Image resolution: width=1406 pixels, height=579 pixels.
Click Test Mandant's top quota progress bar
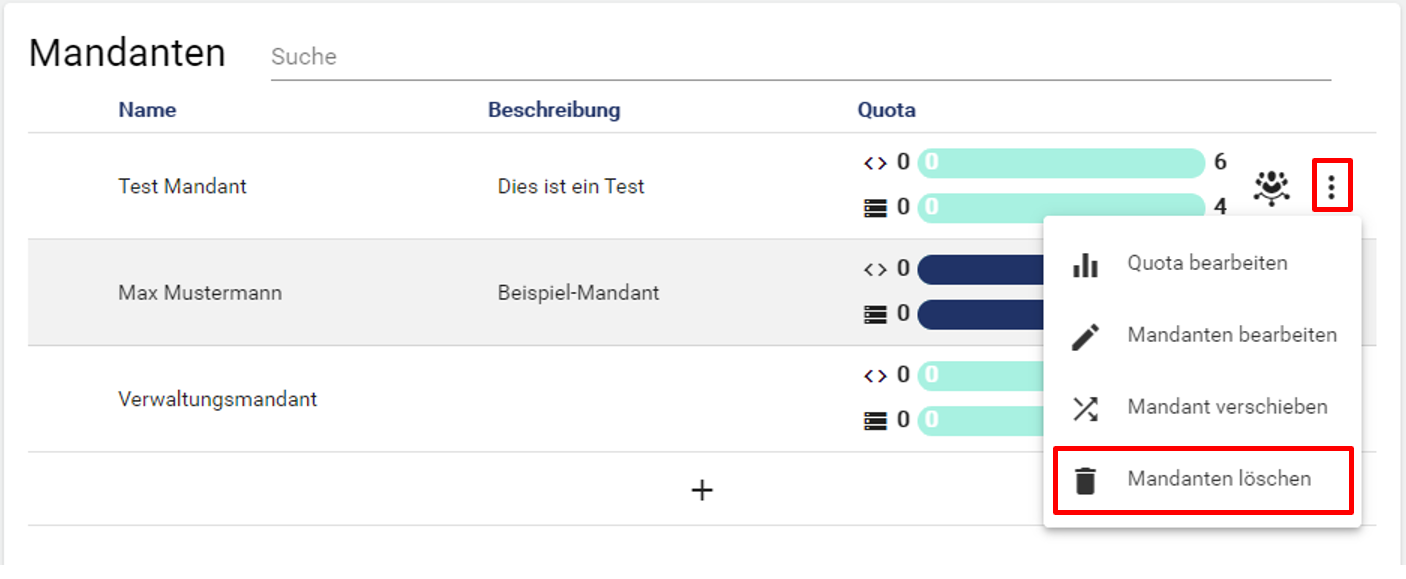point(1060,162)
